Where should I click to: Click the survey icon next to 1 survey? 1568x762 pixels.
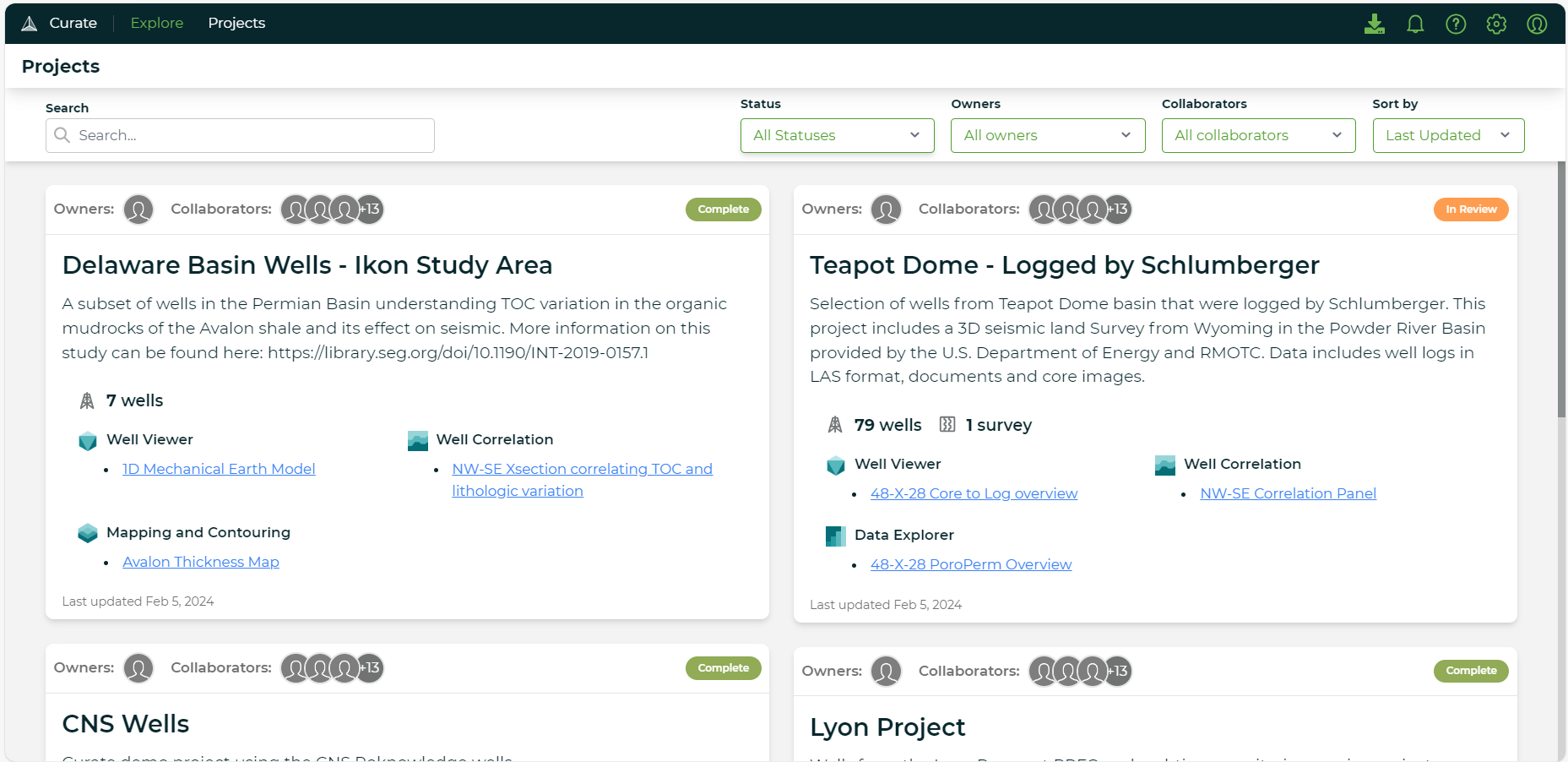[x=947, y=425]
